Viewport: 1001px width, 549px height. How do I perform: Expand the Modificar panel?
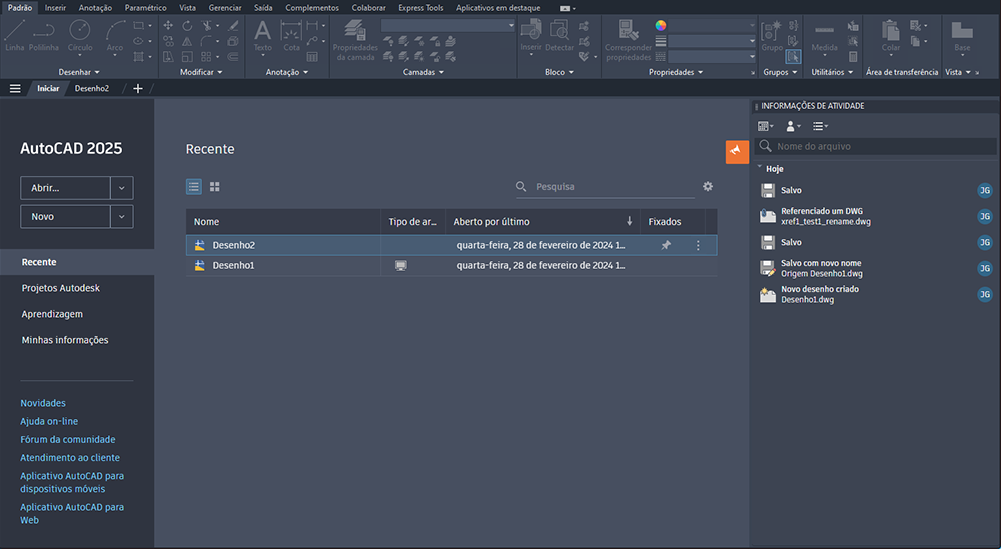(201, 72)
